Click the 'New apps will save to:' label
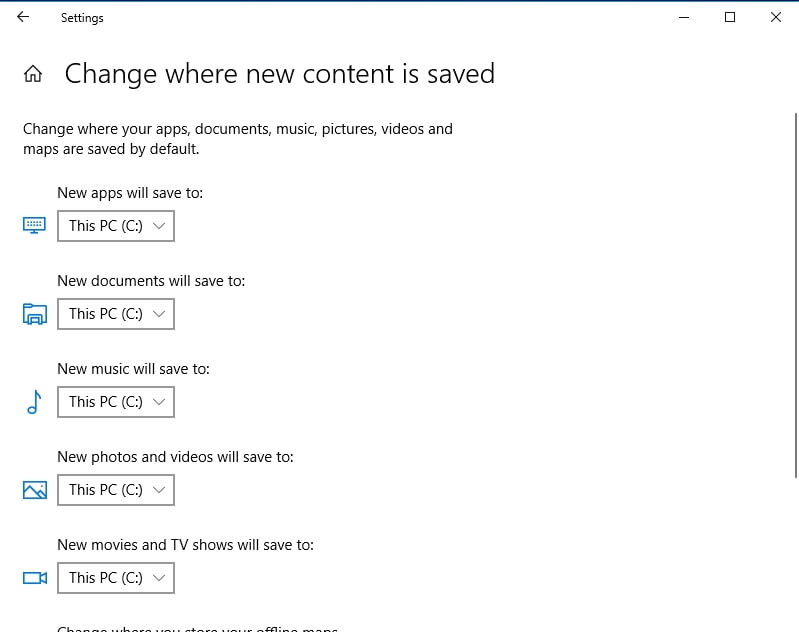 click(x=130, y=193)
